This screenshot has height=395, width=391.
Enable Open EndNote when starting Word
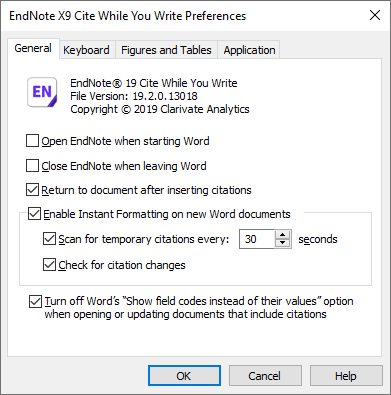point(32,141)
